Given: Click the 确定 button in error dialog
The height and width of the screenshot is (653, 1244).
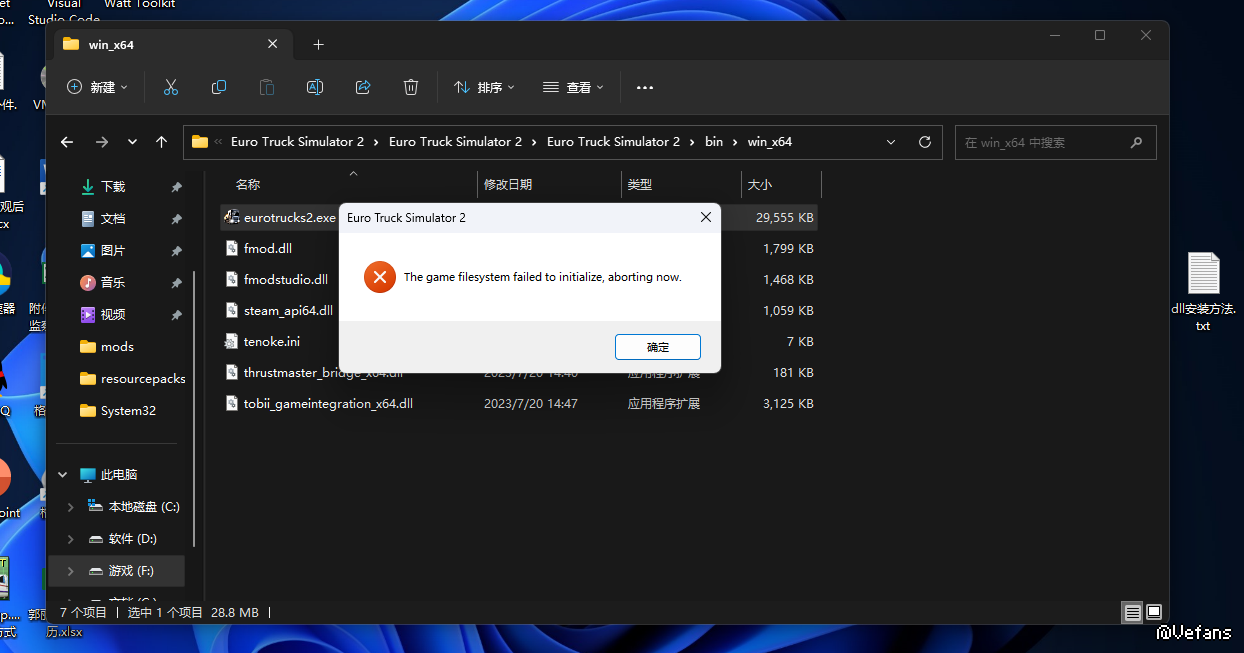Looking at the screenshot, I should pos(657,347).
